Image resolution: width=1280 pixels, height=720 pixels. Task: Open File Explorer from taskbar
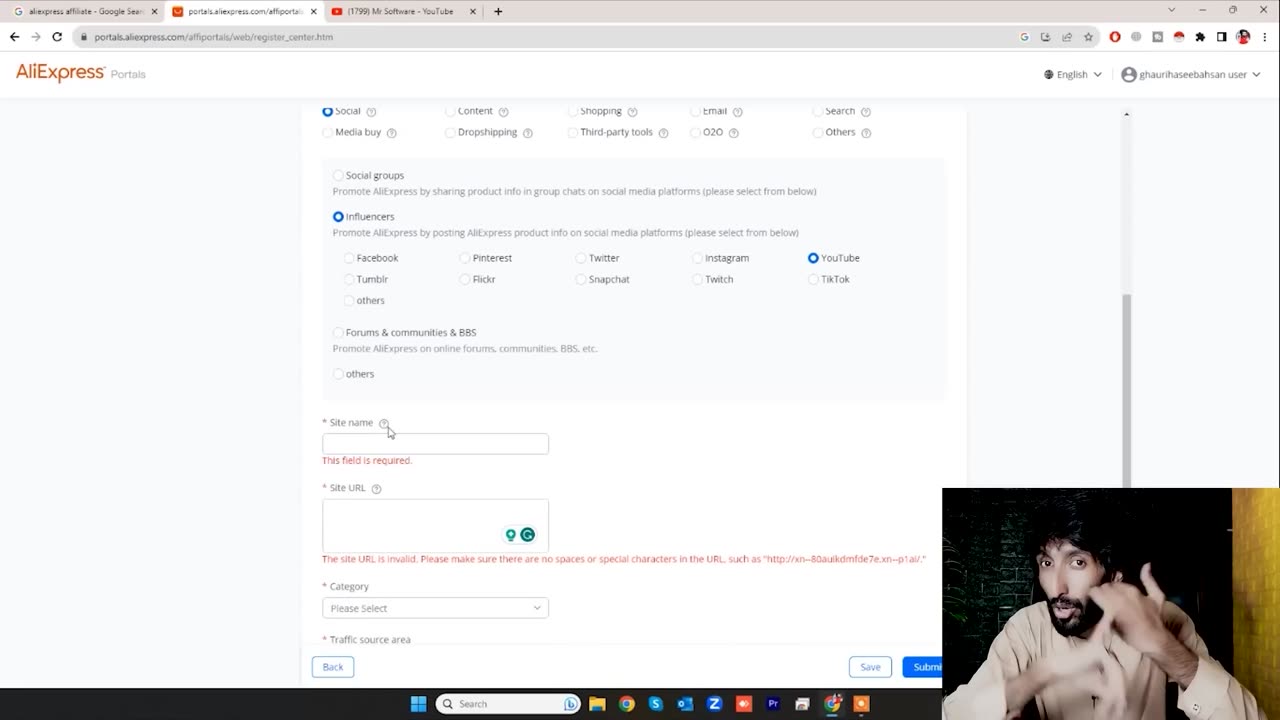click(597, 704)
